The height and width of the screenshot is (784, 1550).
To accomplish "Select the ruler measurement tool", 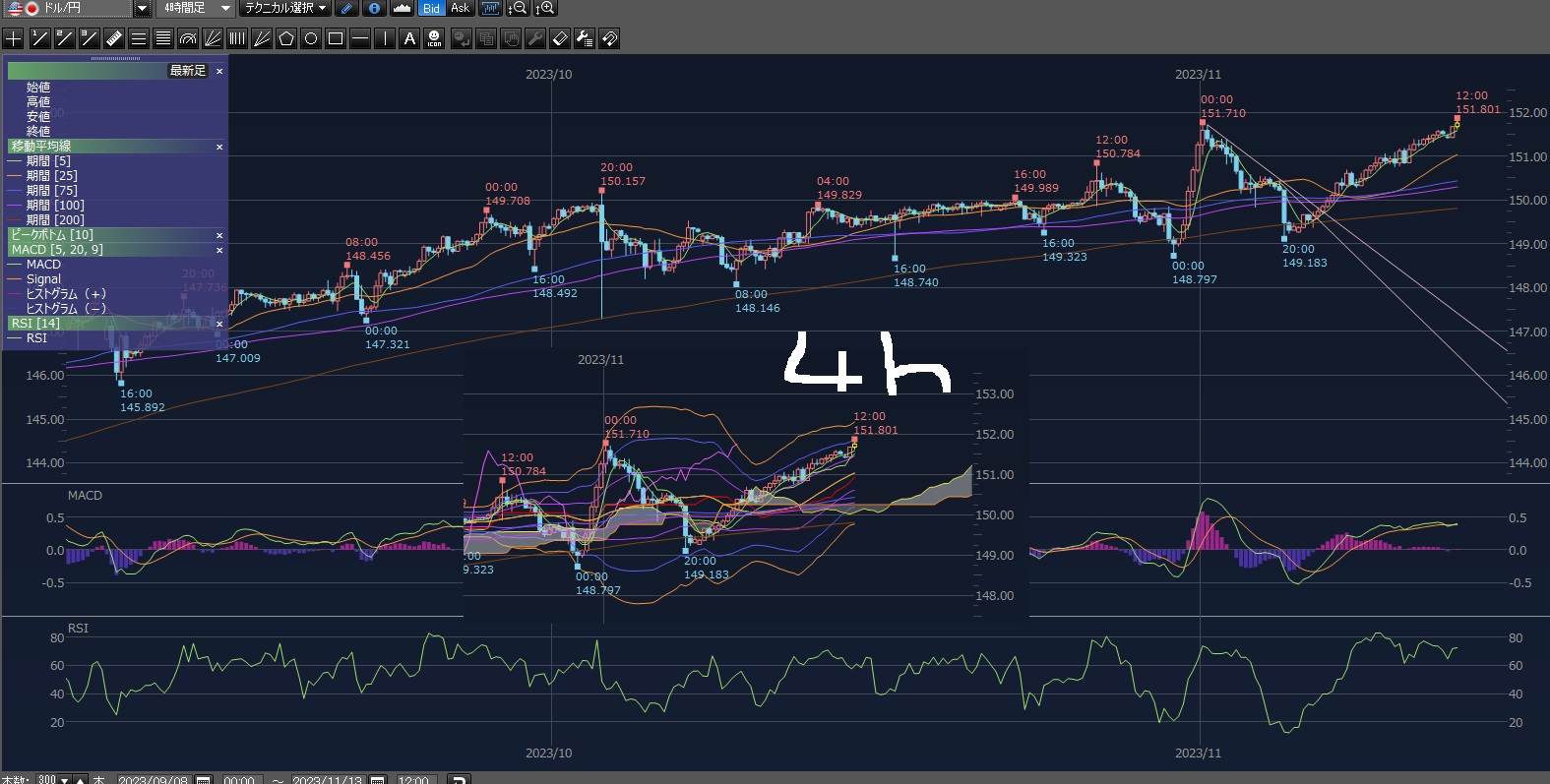I will (x=114, y=38).
